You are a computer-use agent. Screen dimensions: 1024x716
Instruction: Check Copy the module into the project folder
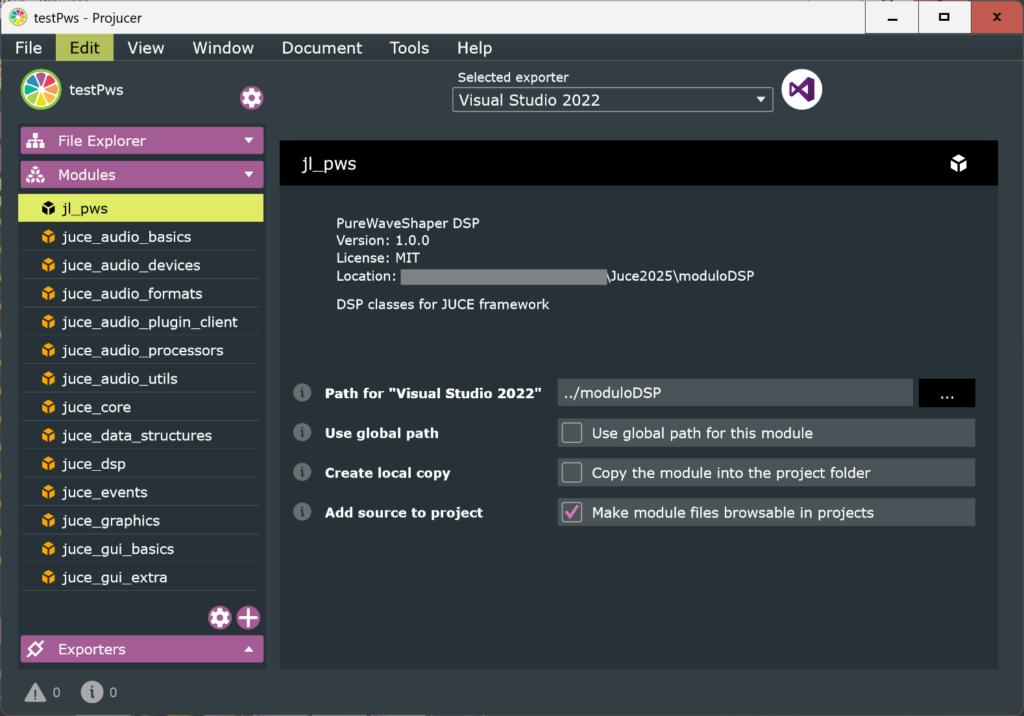[571, 472]
